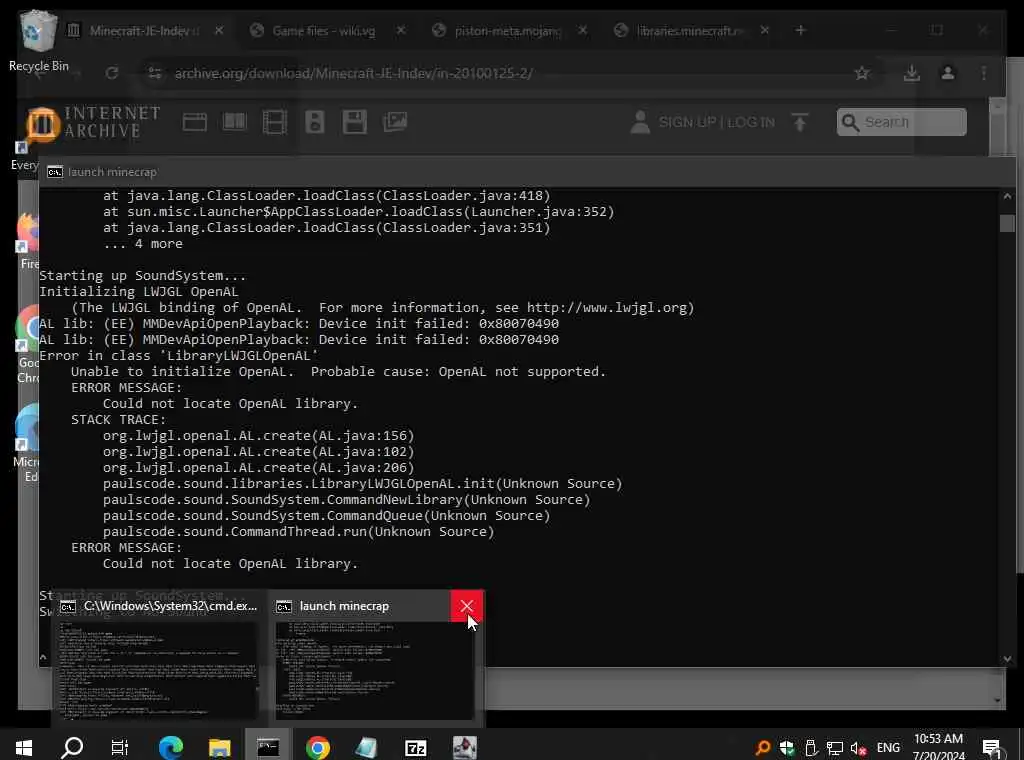Click the muted volume tray icon
Image resolution: width=1024 pixels, height=760 pixels.
tap(858, 748)
